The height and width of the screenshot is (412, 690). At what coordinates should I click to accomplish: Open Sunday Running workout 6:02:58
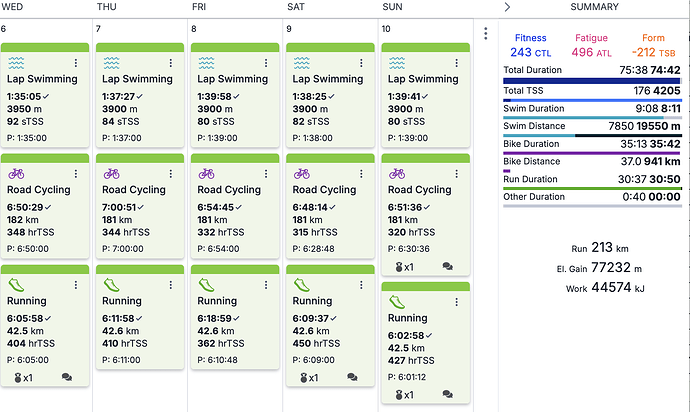point(426,342)
